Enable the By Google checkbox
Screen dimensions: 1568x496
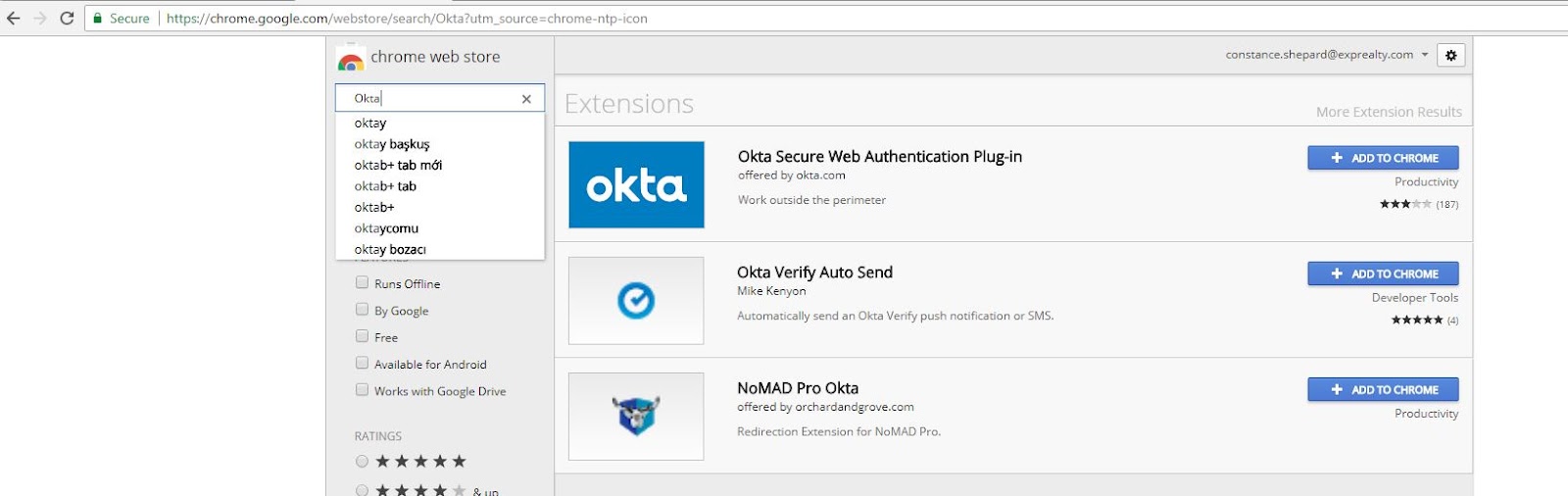[x=362, y=310]
